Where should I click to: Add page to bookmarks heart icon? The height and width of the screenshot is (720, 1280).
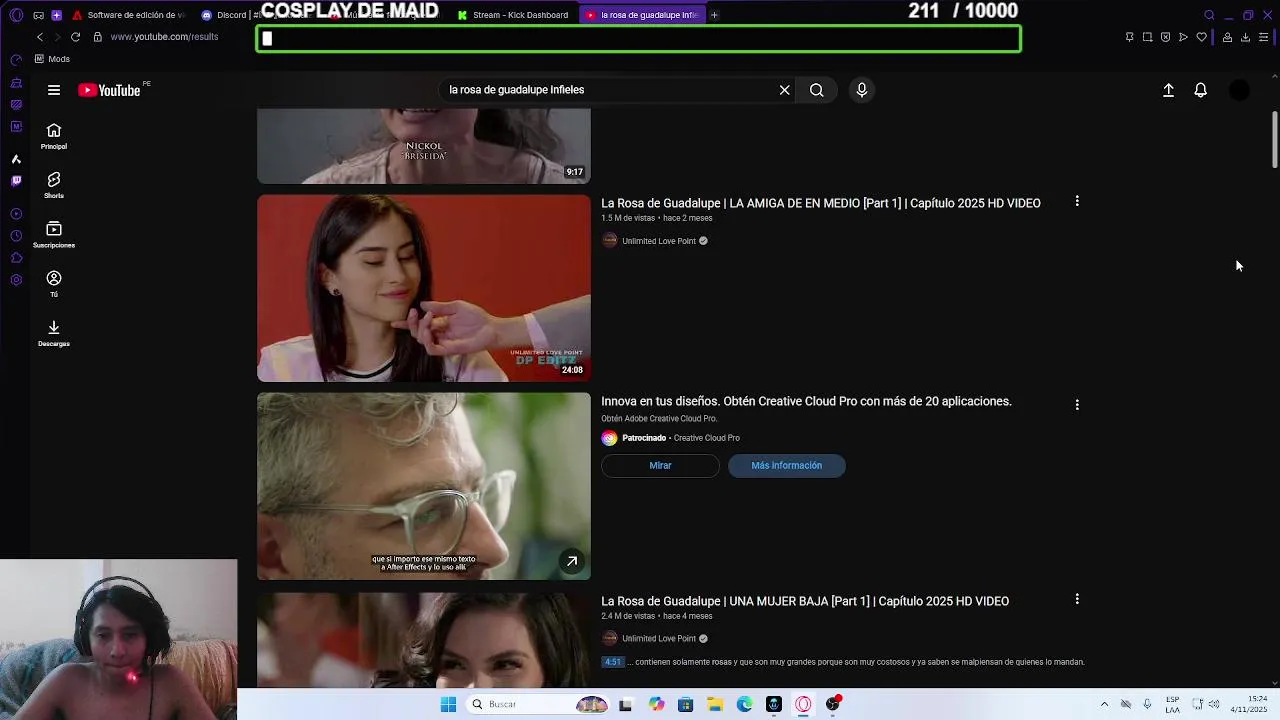(1201, 37)
